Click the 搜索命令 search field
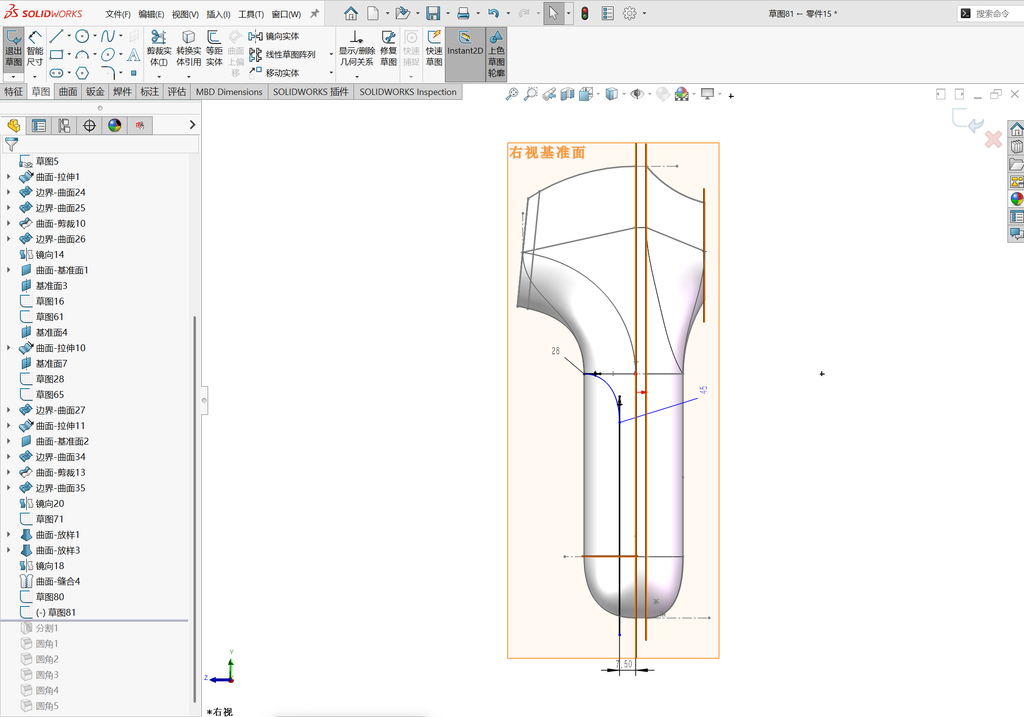 (992, 13)
